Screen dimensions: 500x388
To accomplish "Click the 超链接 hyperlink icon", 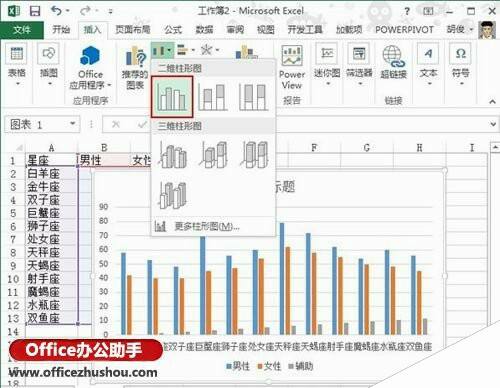I will pos(394,62).
